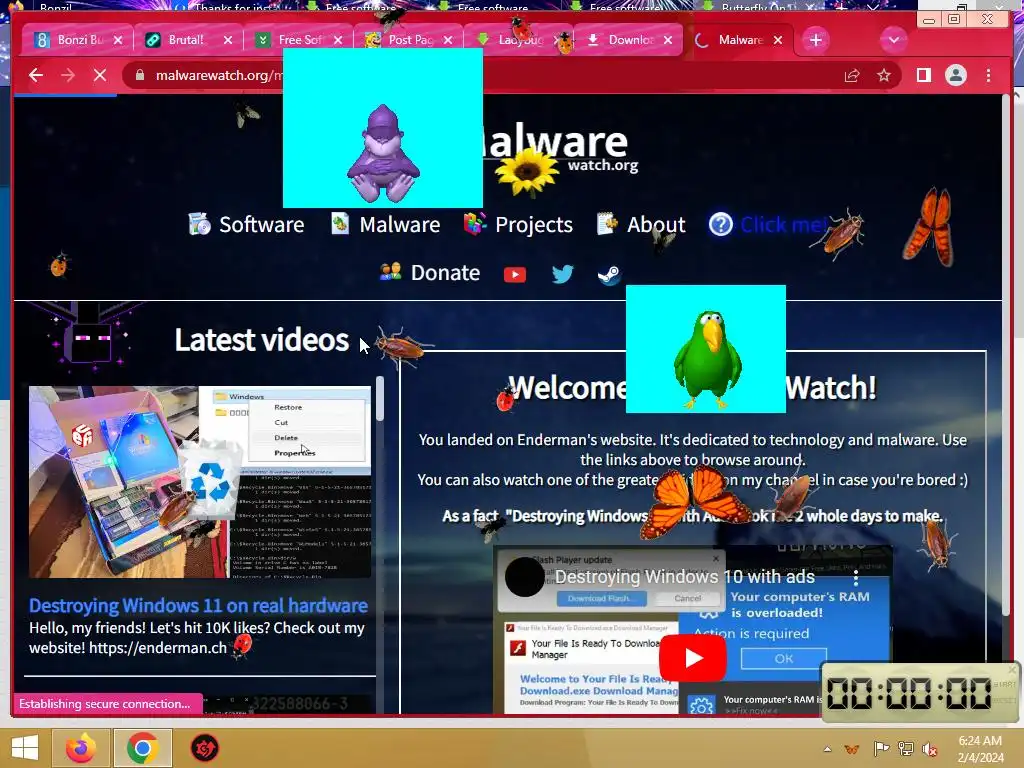The height and width of the screenshot is (768, 1024).
Task: Open embedded video more options dots
Action: [856, 578]
